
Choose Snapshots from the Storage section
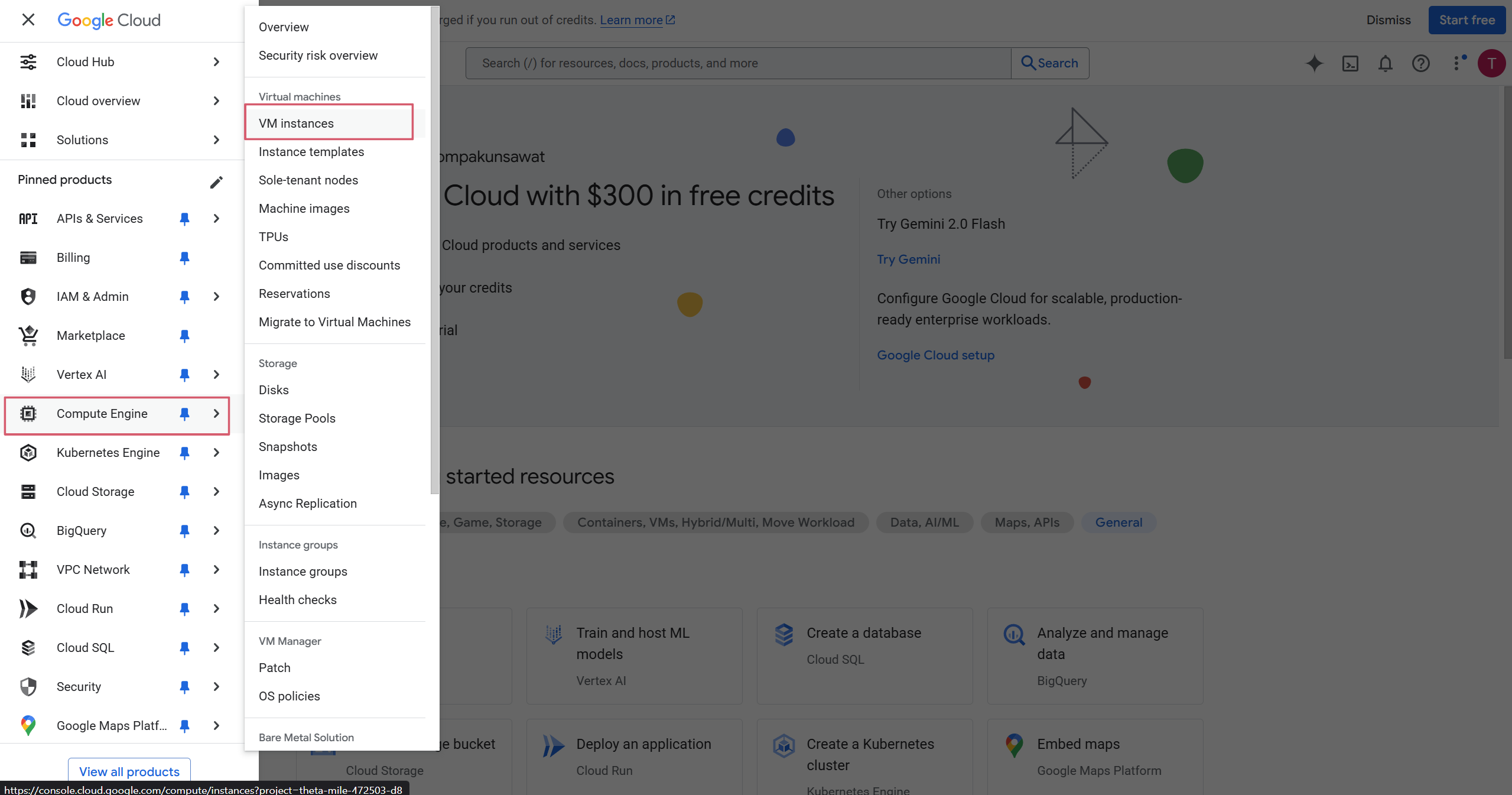[288, 447]
